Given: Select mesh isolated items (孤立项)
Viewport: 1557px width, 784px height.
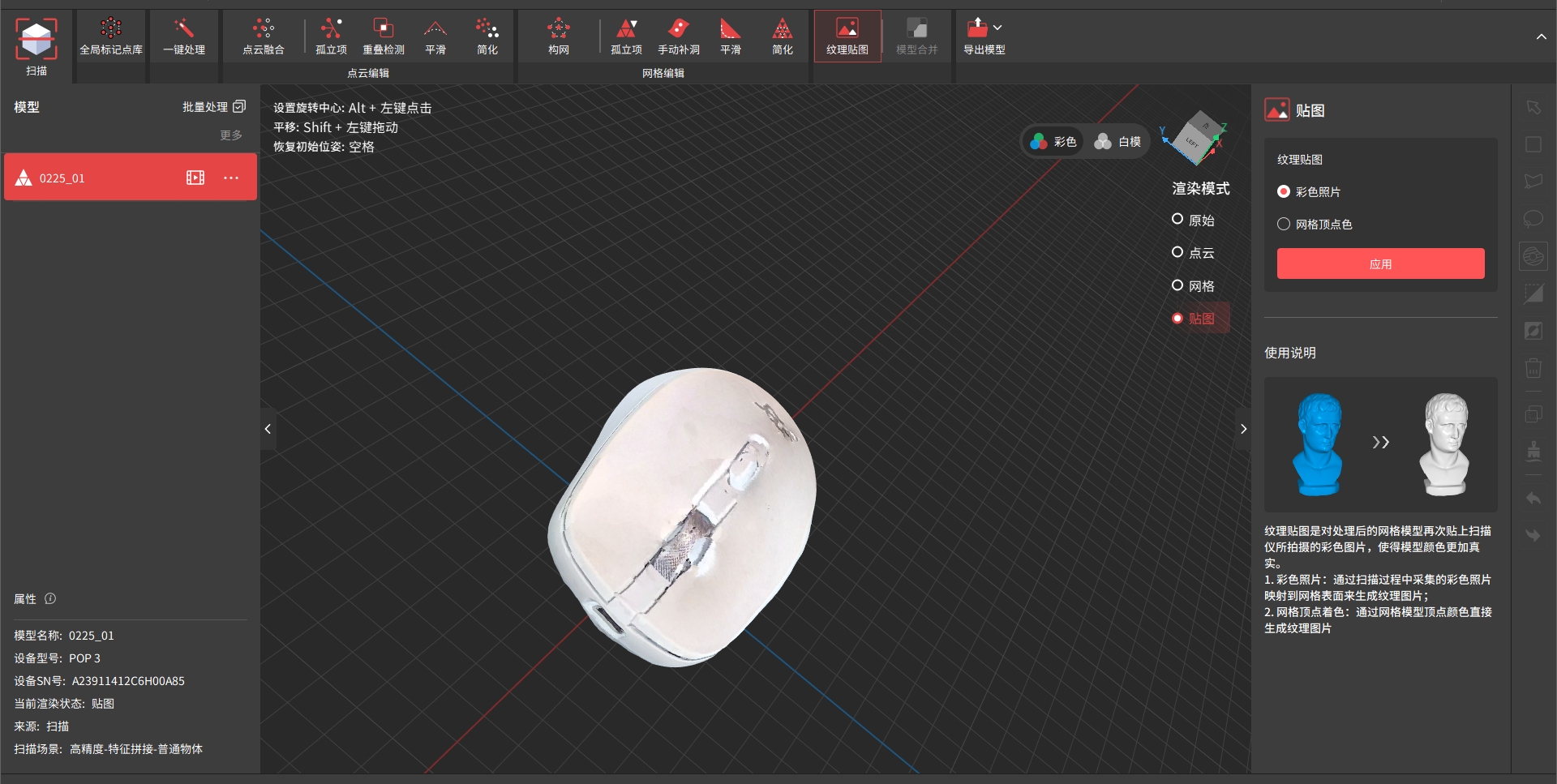Looking at the screenshot, I should [x=626, y=38].
